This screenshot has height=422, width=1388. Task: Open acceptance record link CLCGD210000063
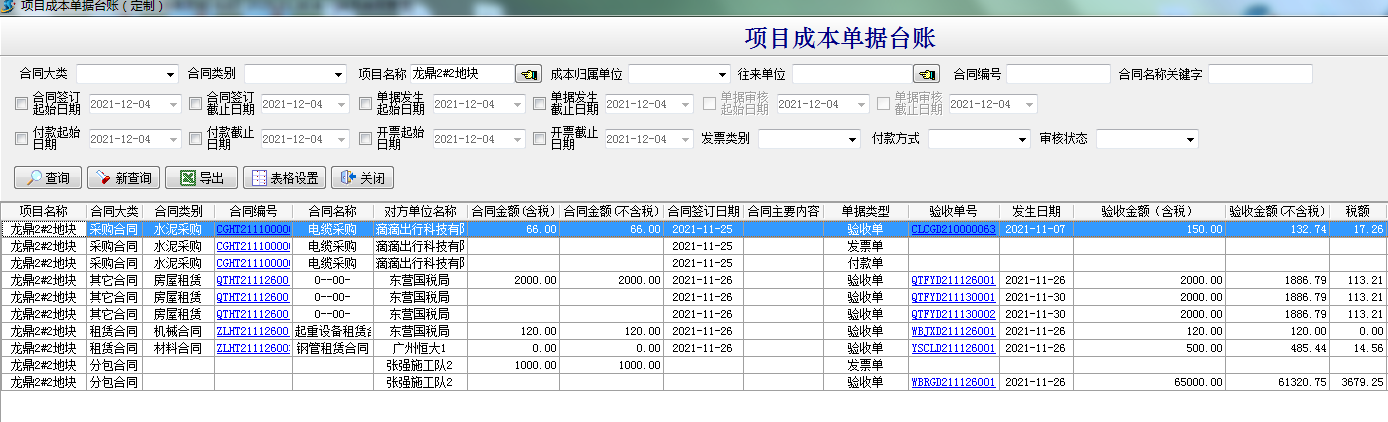pos(952,229)
